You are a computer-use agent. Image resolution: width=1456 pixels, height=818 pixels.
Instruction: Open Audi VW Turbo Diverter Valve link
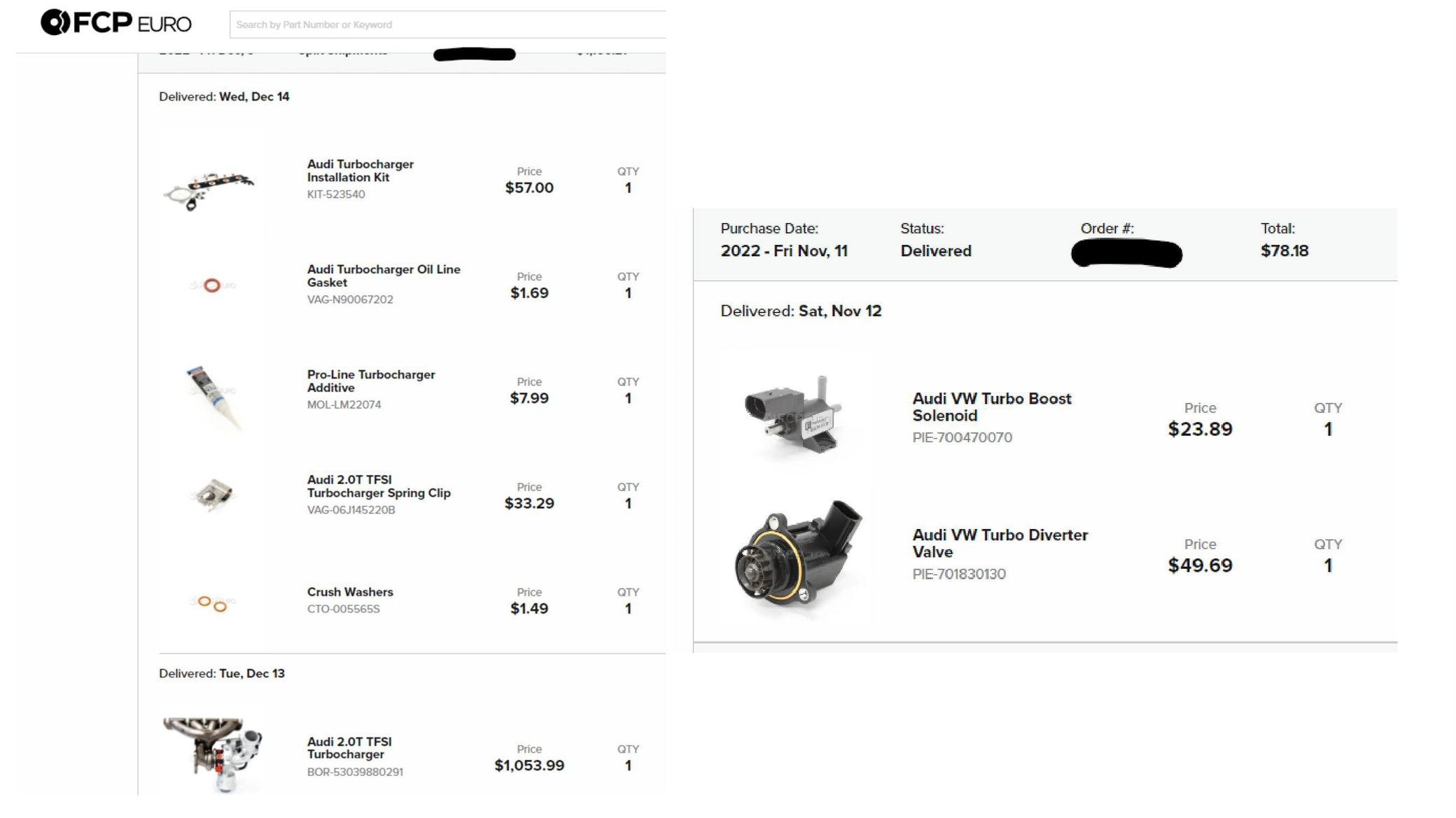[1000, 543]
